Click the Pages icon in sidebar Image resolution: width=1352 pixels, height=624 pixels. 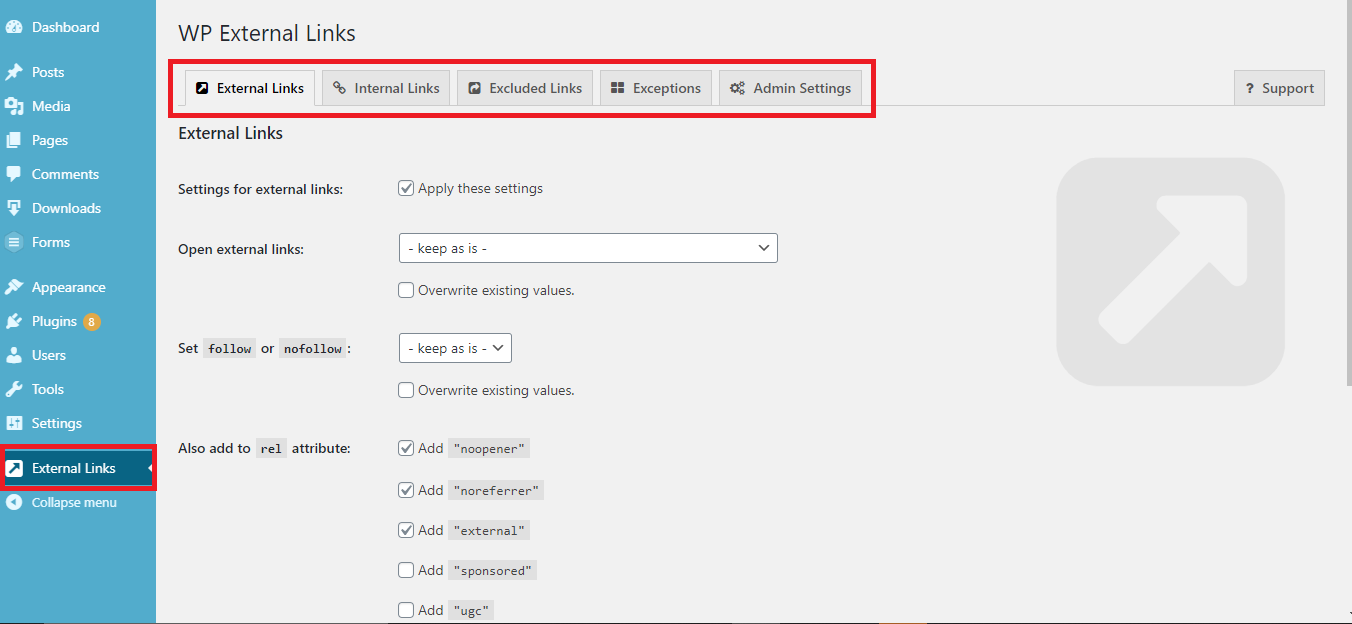tap(14, 140)
